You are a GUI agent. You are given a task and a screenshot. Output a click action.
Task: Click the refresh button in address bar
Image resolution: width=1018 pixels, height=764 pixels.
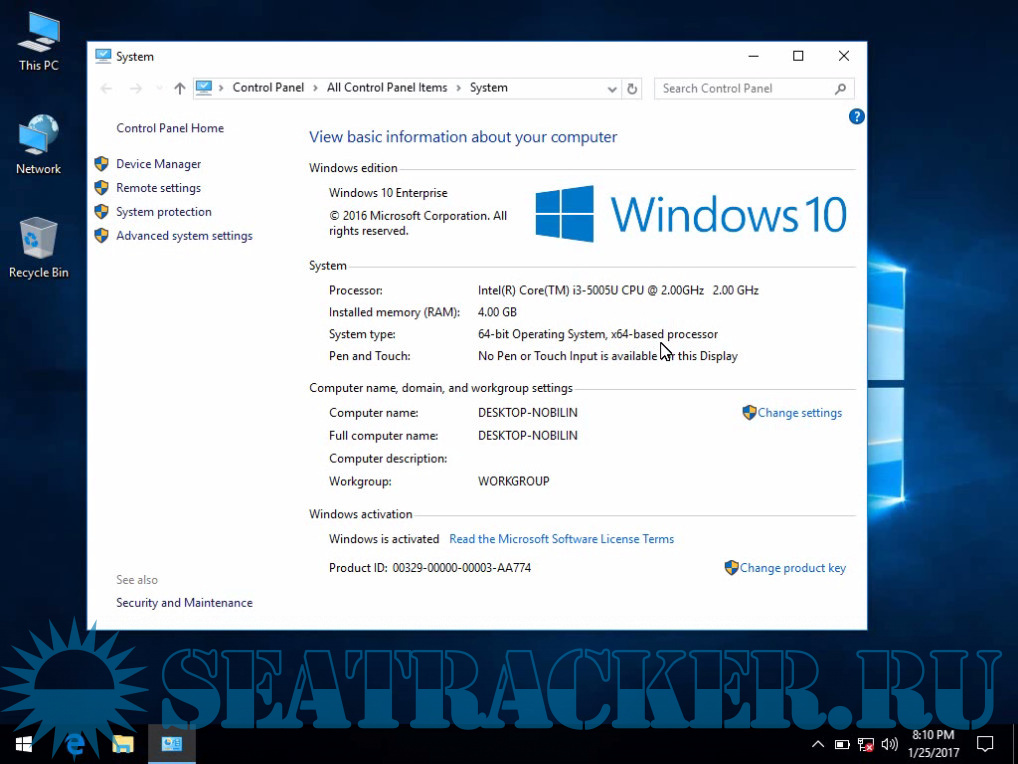click(632, 89)
